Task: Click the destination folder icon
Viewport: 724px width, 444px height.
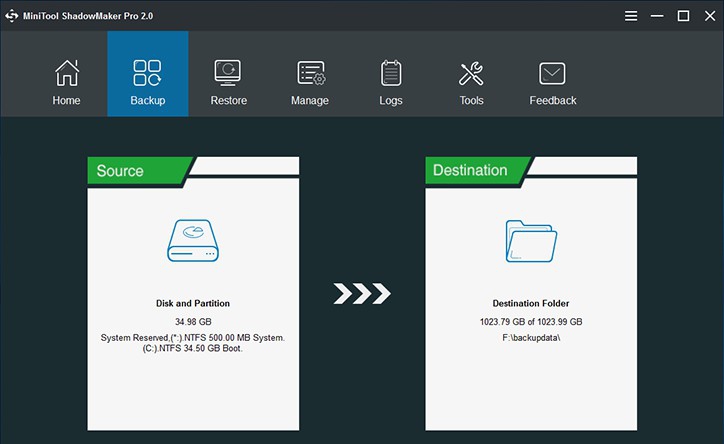Action: click(x=531, y=241)
